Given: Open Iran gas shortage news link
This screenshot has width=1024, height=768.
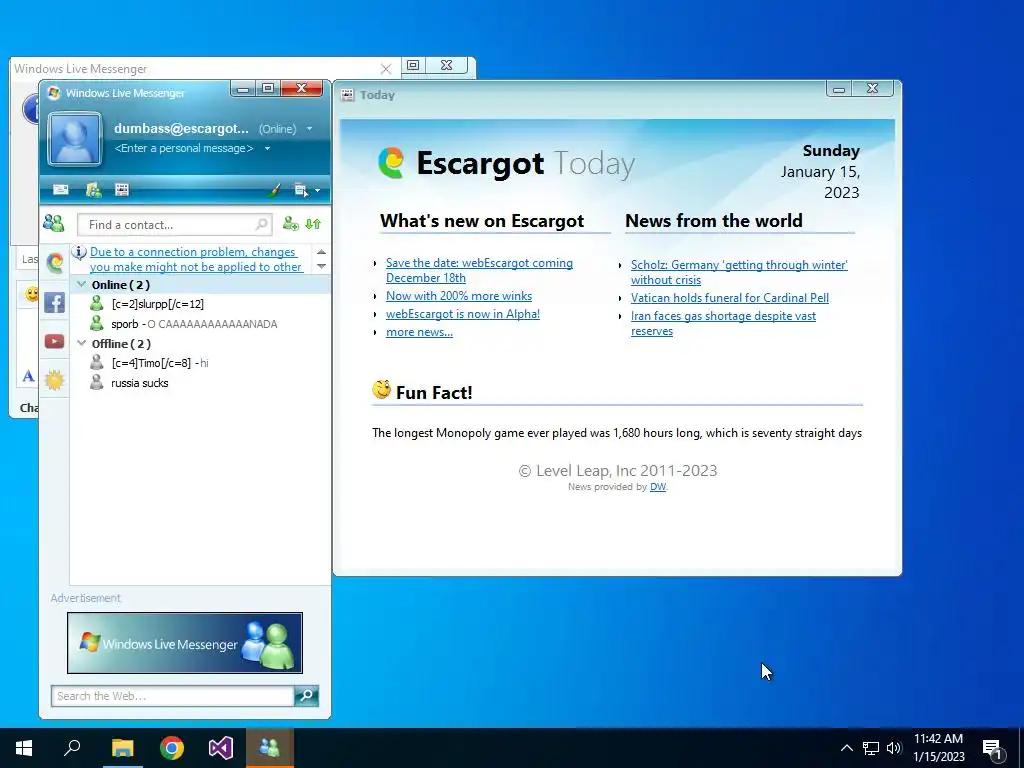Looking at the screenshot, I should point(724,323).
